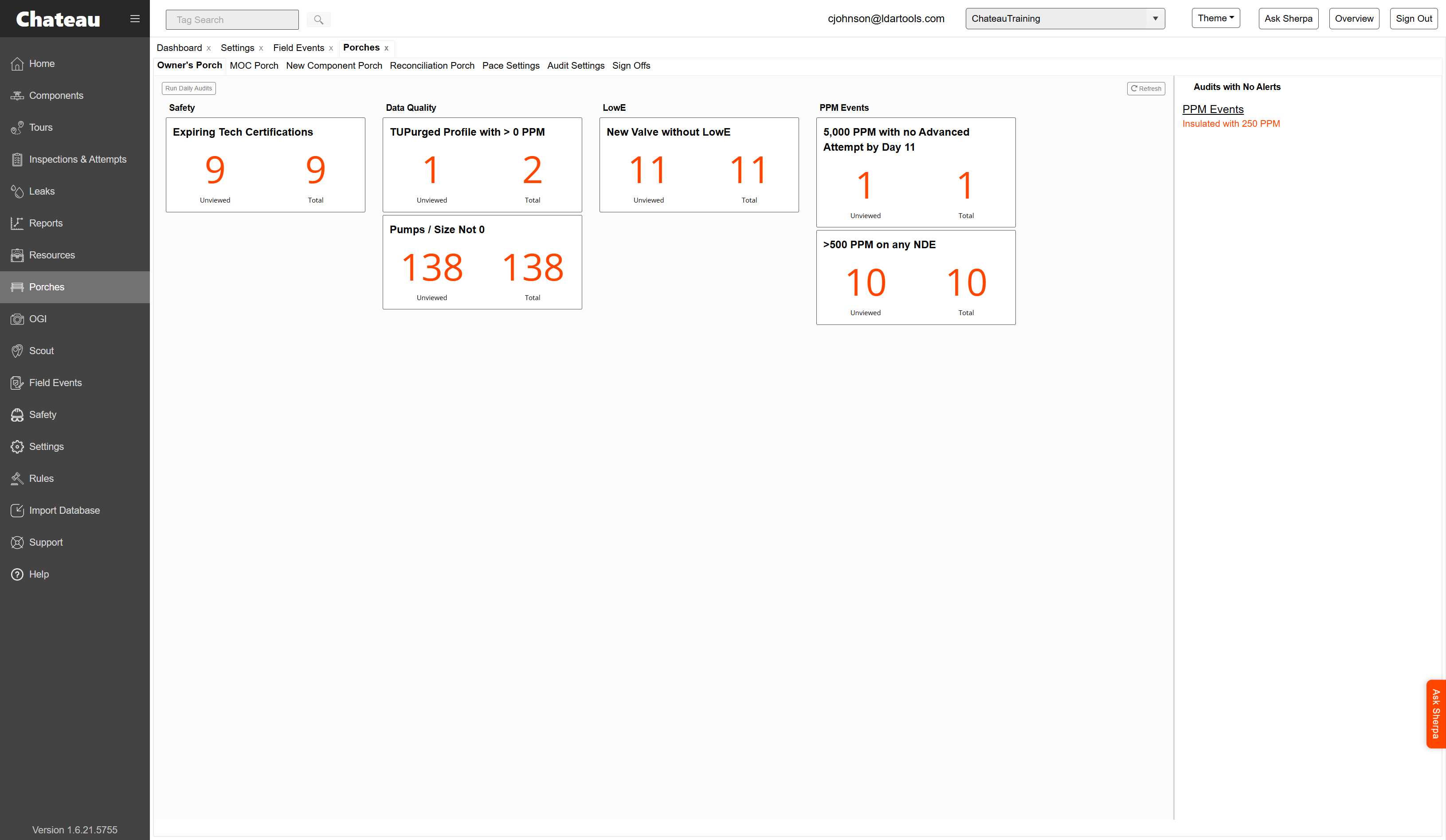The image size is (1446, 840).
Task: Click the Tours sidebar icon
Action: [17, 127]
